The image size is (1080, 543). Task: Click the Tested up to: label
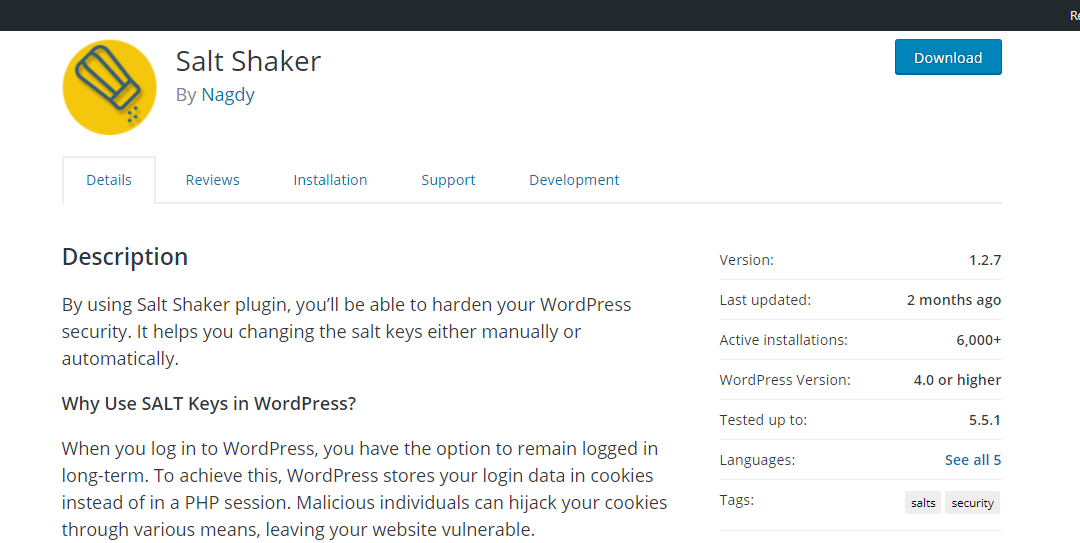763,420
